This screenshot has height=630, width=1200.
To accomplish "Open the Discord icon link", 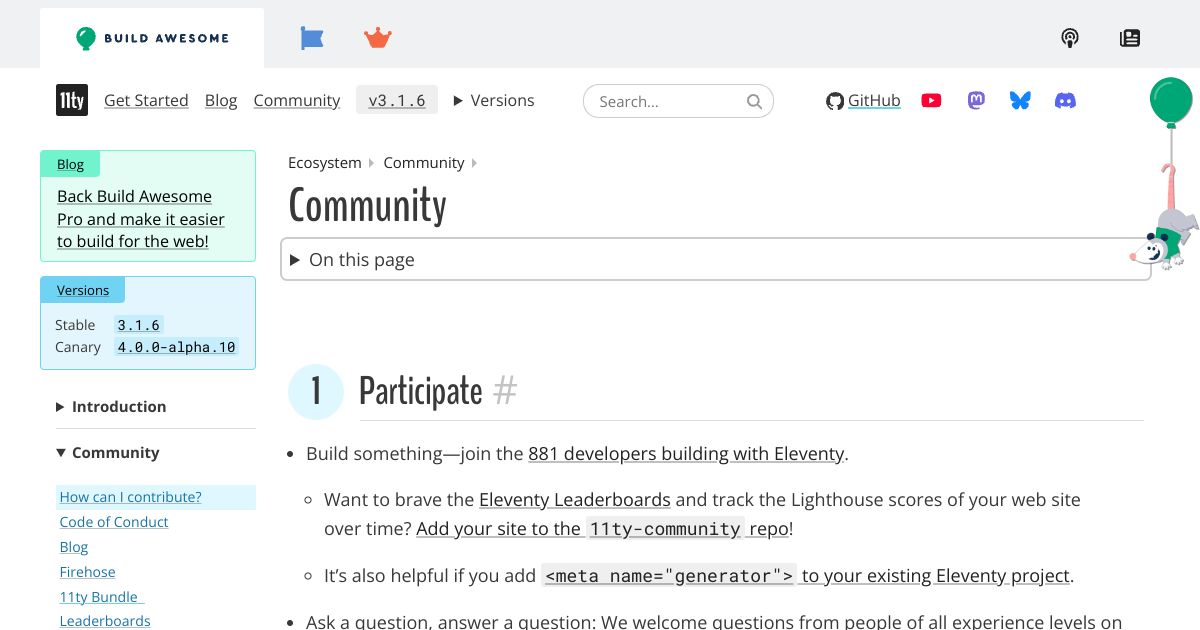I will pyautogui.click(x=1065, y=100).
